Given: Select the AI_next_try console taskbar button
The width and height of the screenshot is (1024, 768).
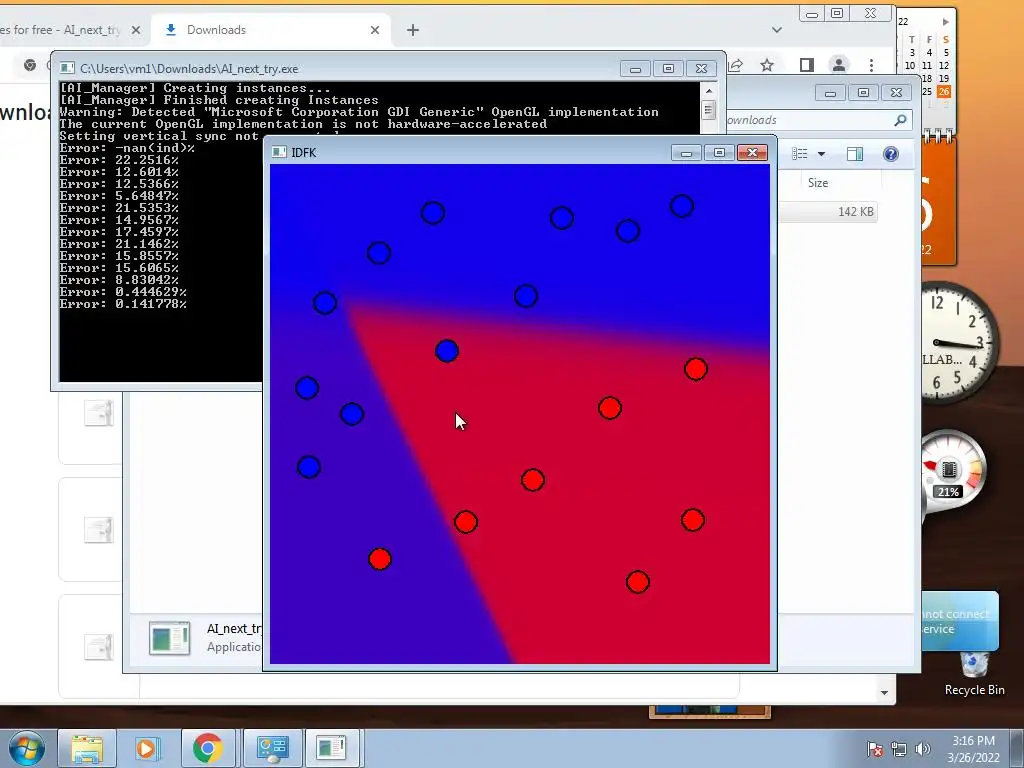Looking at the screenshot, I should click(x=331, y=748).
